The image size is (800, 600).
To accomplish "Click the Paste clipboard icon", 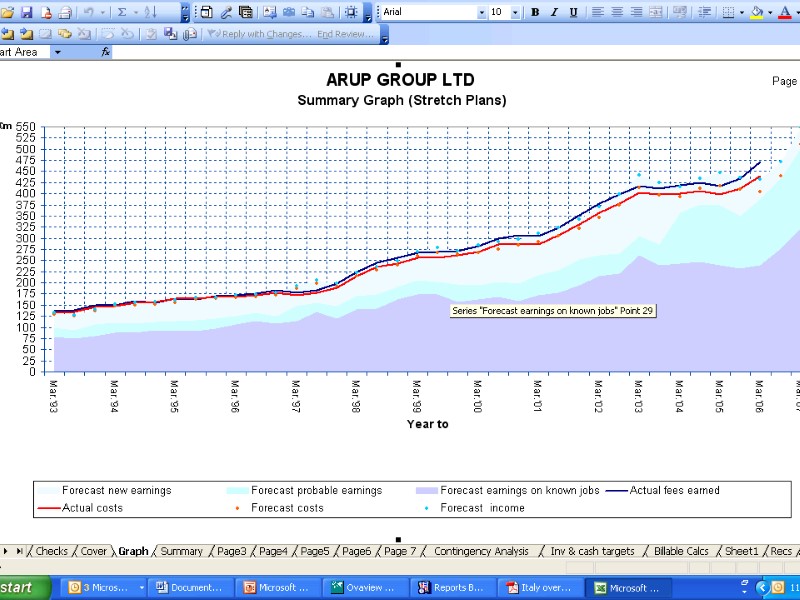I will 327,12.
